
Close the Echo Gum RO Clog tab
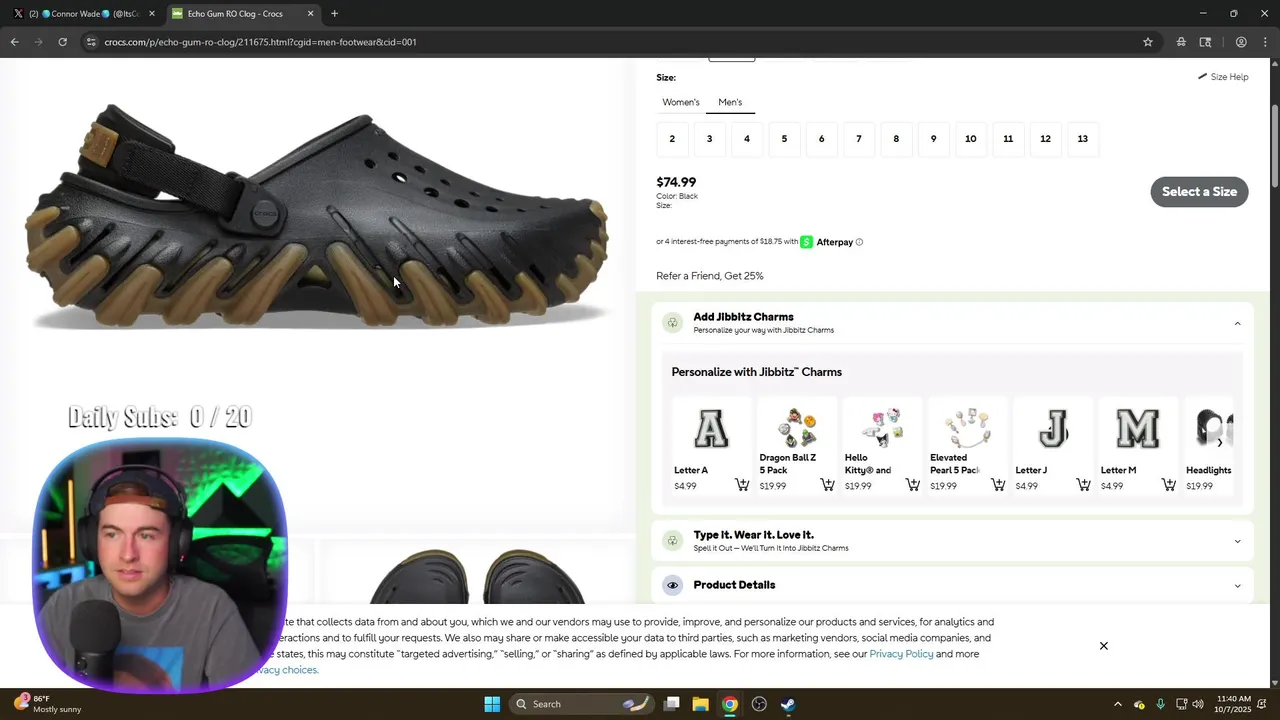pos(310,14)
